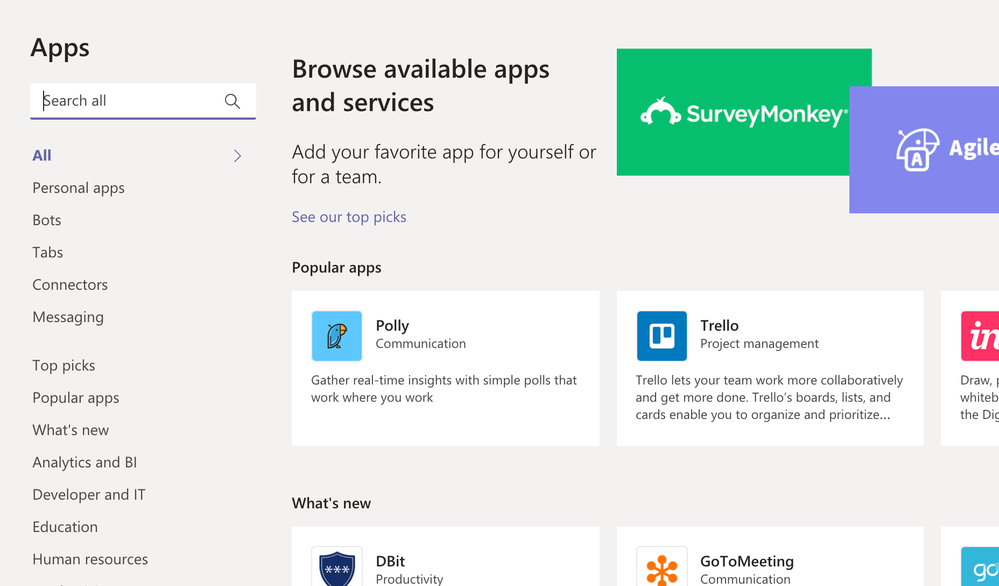Click Project management label under Trello
999x586 pixels.
(759, 344)
